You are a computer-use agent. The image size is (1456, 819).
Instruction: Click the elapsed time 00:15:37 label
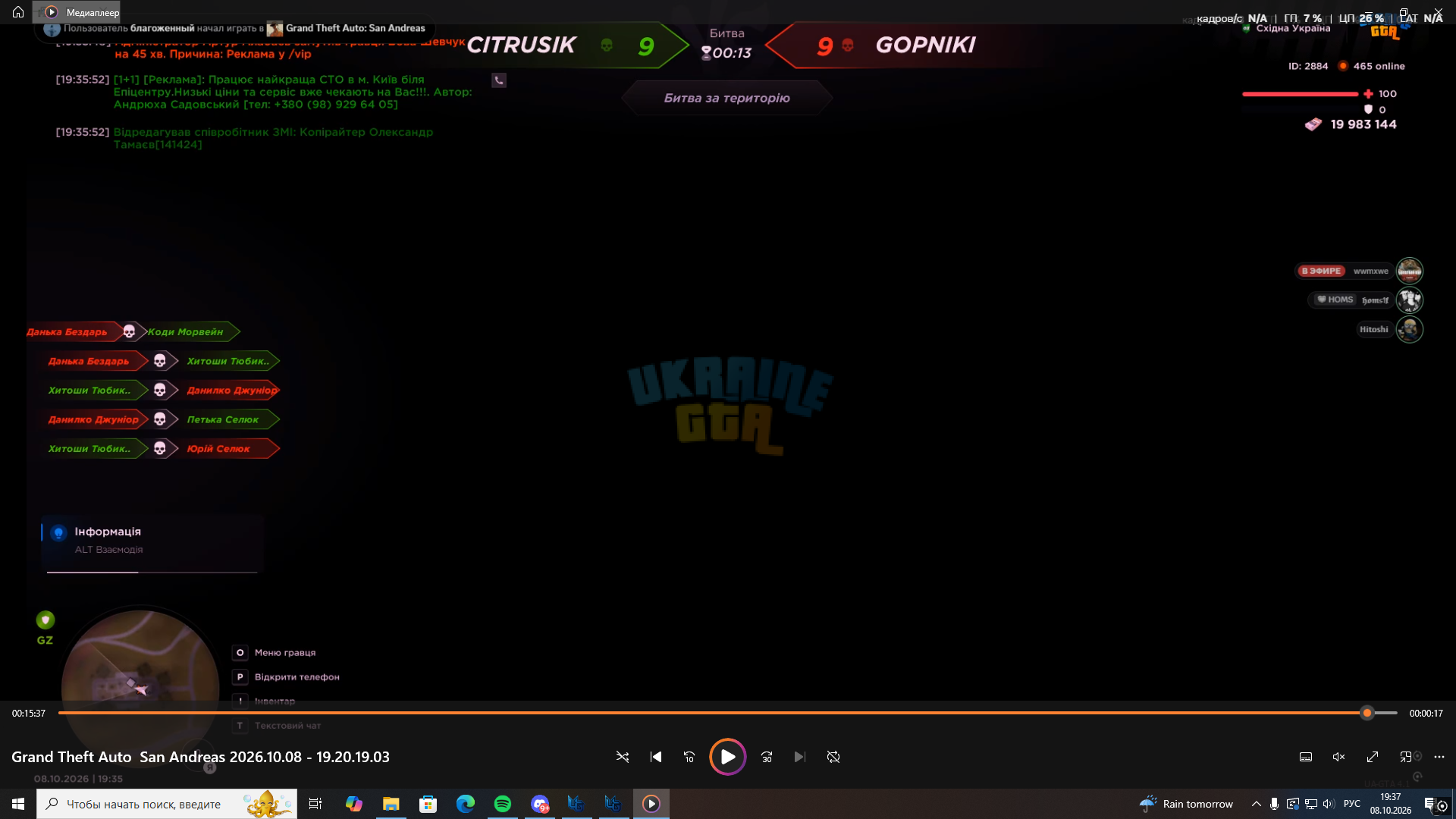pyautogui.click(x=29, y=713)
